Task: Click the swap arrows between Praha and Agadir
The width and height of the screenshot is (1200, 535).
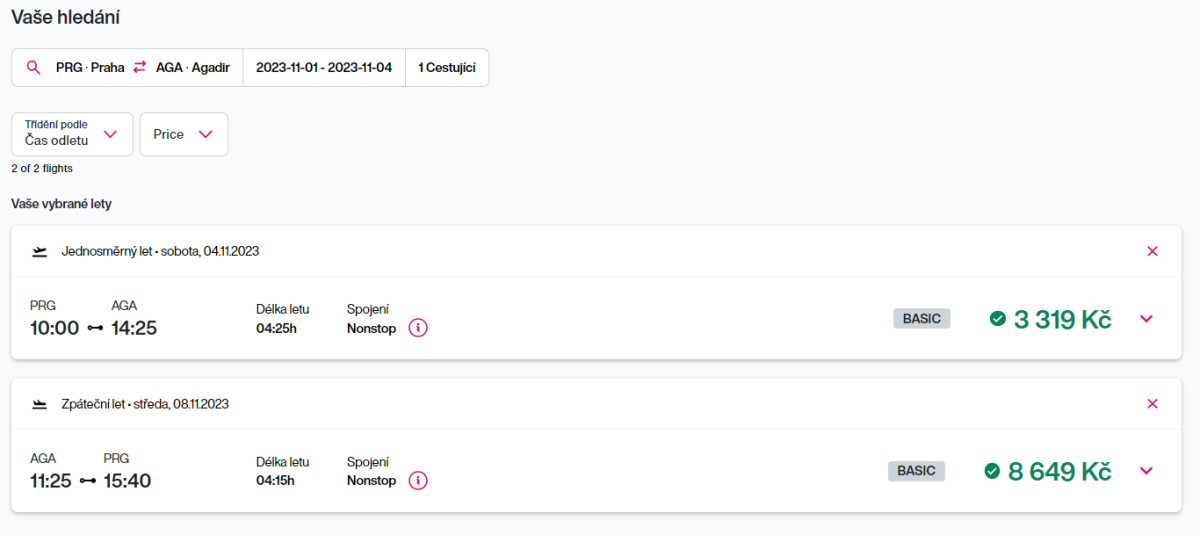Action: click(140, 67)
